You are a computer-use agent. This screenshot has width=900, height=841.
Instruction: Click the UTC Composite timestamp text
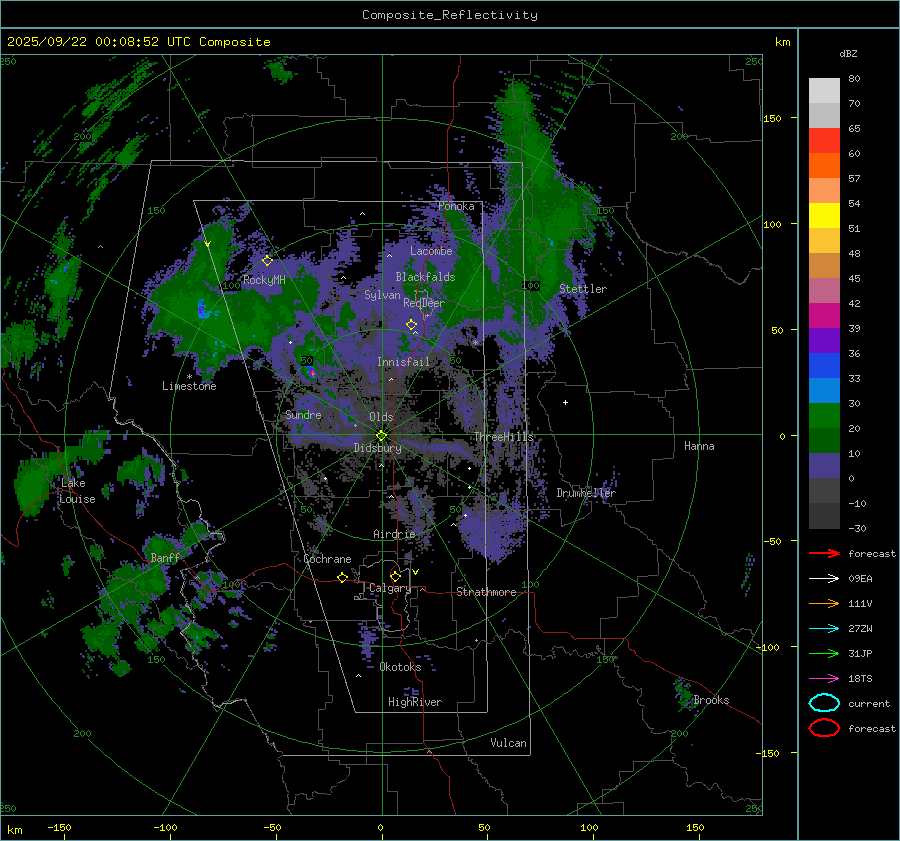coord(139,42)
